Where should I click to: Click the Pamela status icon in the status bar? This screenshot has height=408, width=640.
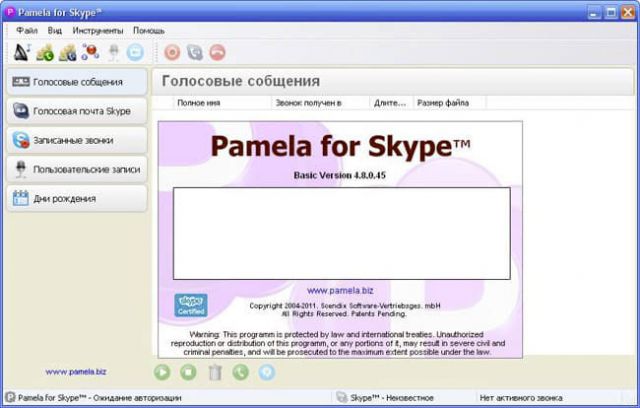point(11,397)
